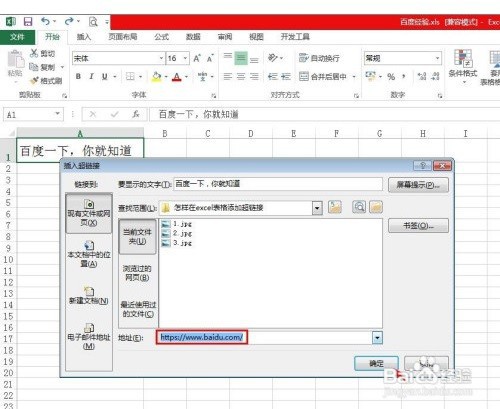Click the Decrease Decimal icon
The width and height of the screenshot is (500, 409).
point(435,77)
